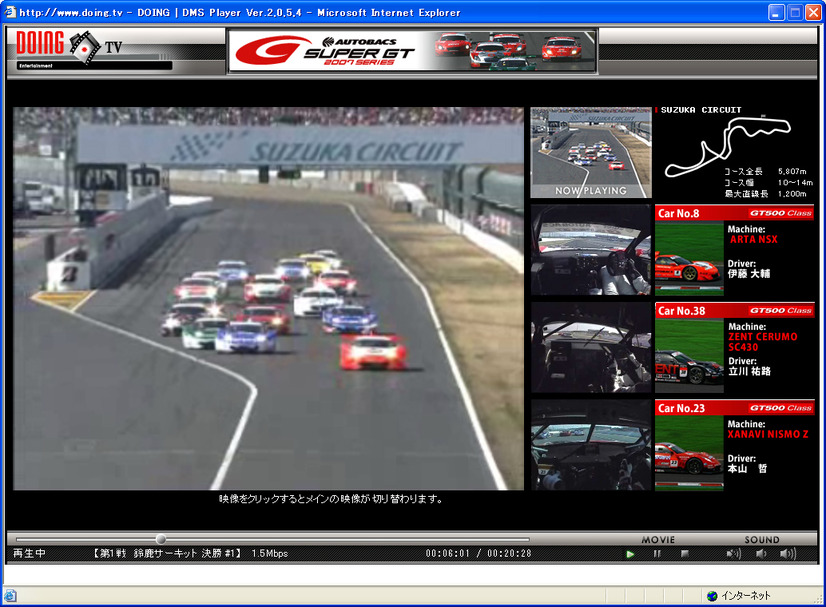Switch to Car No.23 onboard camera
This screenshot has height=607, width=826.
coord(591,445)
